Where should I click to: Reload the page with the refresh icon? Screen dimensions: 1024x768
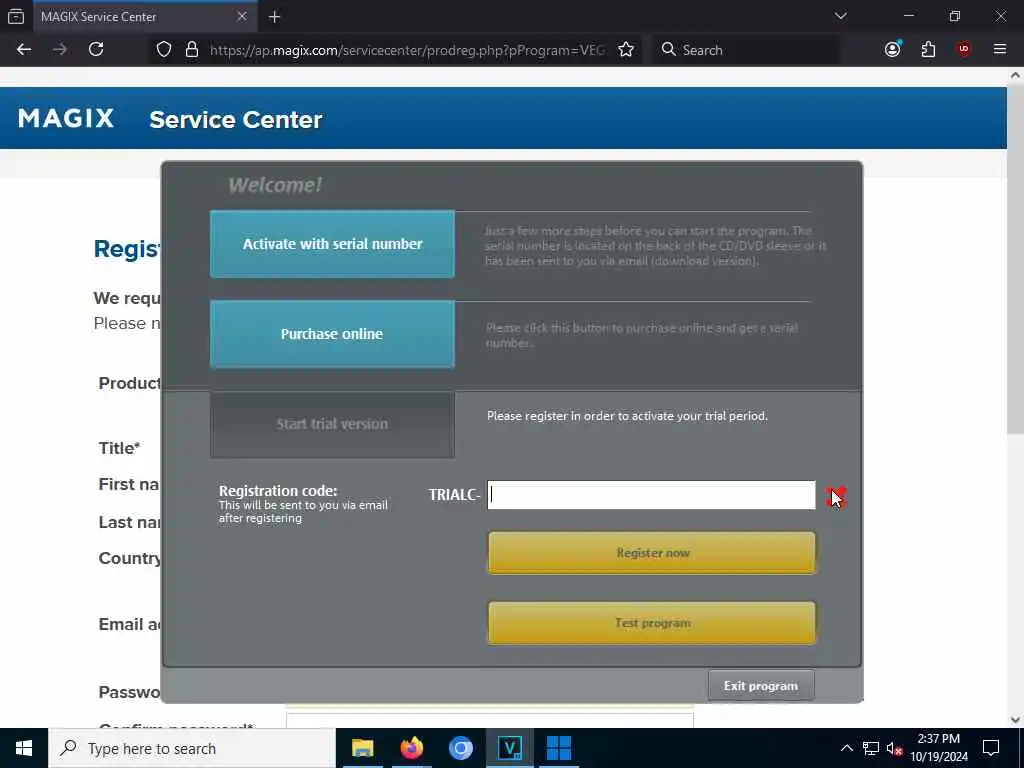96,50
